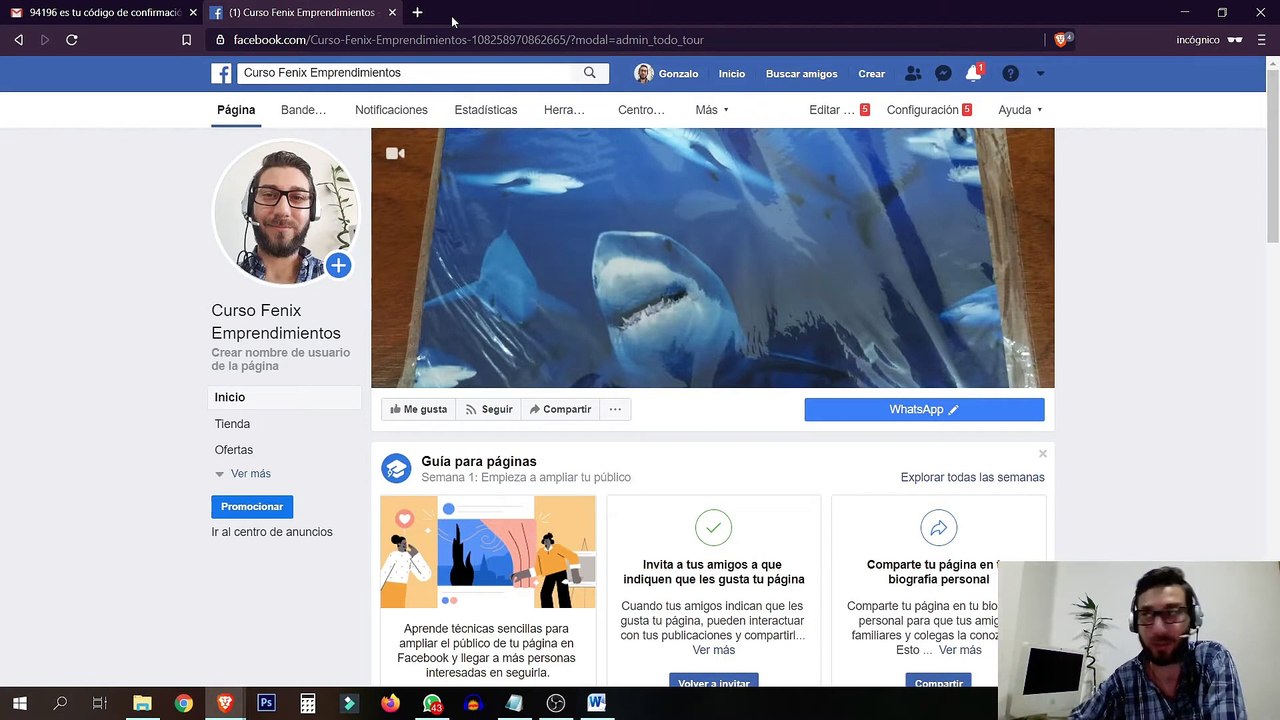Open WhatsApp from the taskbar
1280x720 pixels.
tap(432, 704)
